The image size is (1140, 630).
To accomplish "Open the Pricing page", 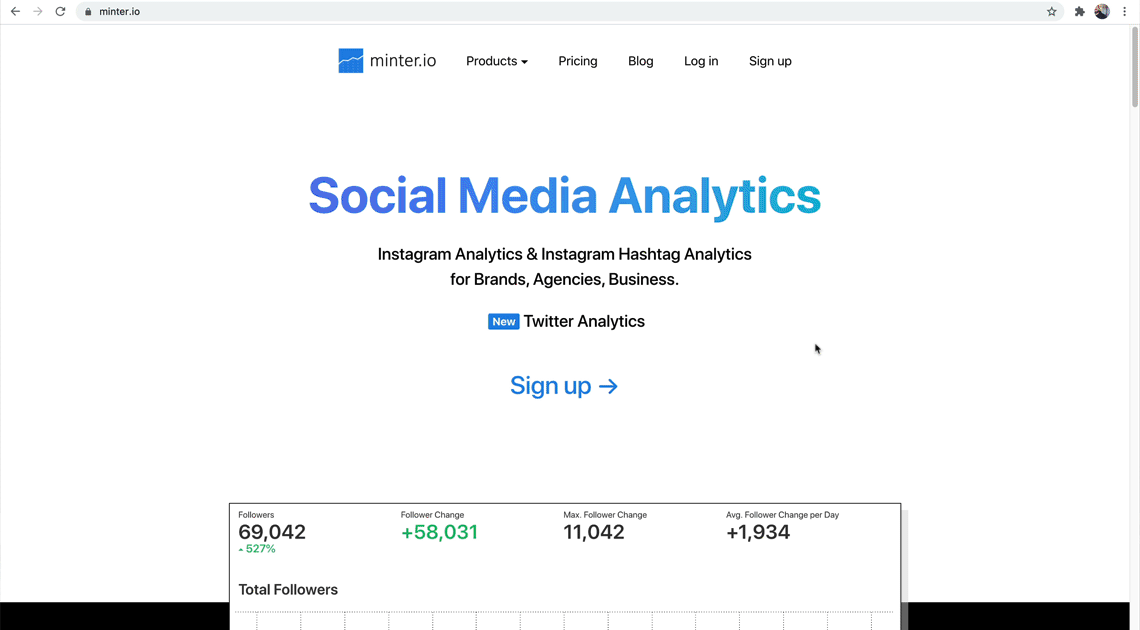I will click(578, 61).
